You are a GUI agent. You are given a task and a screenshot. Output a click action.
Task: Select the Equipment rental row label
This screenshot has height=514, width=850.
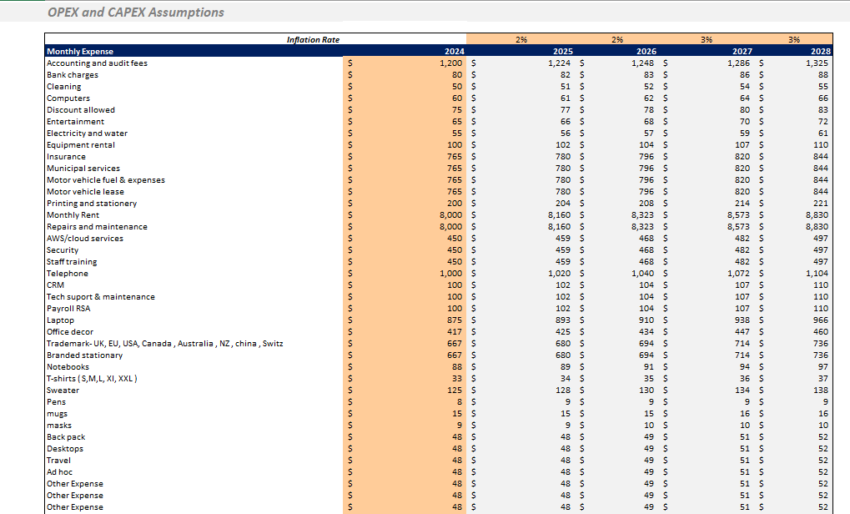click(81, 145)
